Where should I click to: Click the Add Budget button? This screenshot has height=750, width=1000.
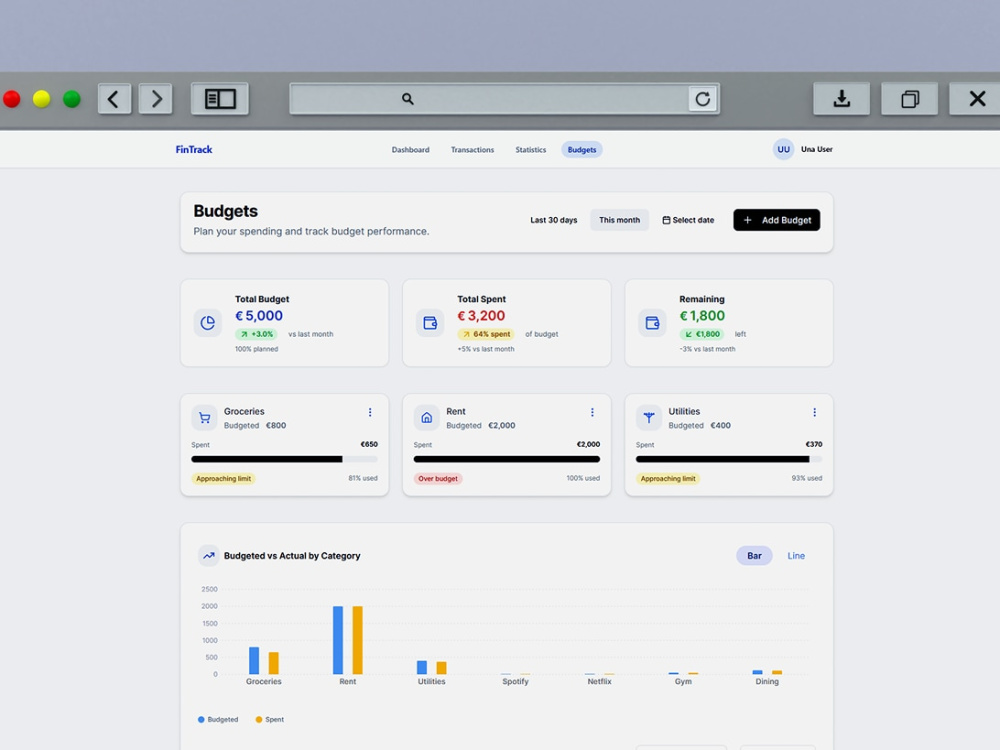point(776,220)
